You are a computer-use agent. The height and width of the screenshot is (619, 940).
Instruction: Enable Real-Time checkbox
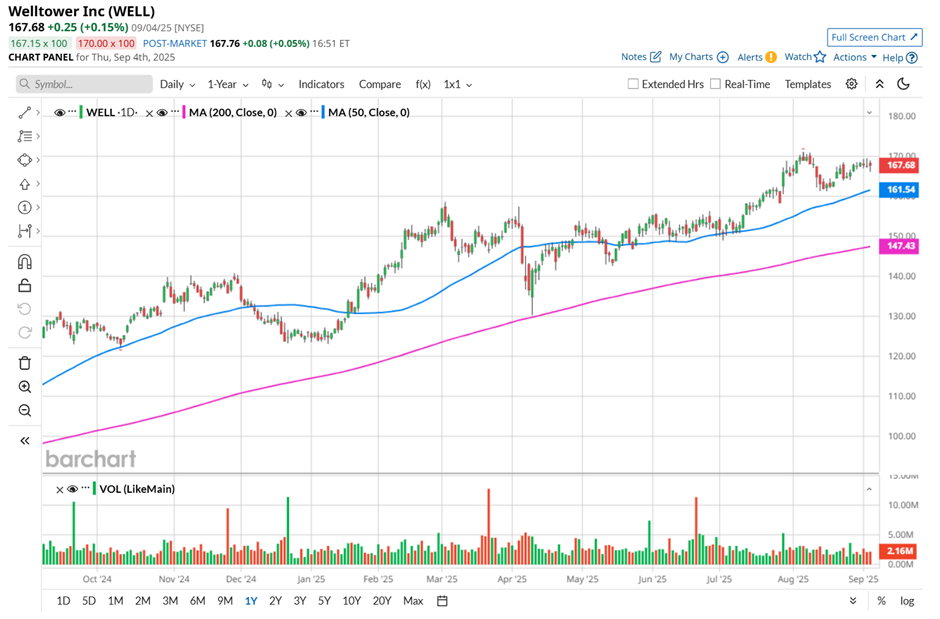(715, 84)
